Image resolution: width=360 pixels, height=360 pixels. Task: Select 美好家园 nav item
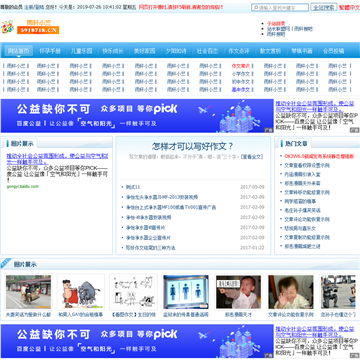[x=145, y=51]
